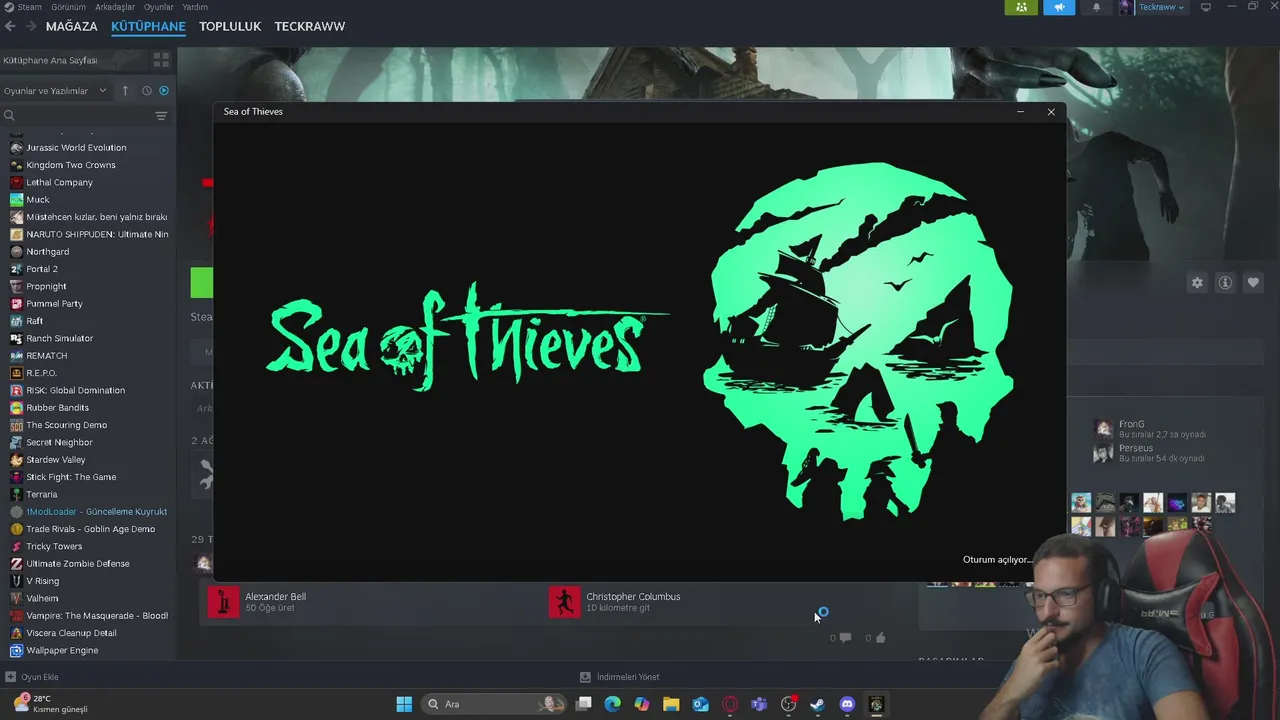Click the weather widget showing 28°C
Image resolution: width=1280 pixels, height=720 pixels.
pyautogui.click(x=50, y=704)
